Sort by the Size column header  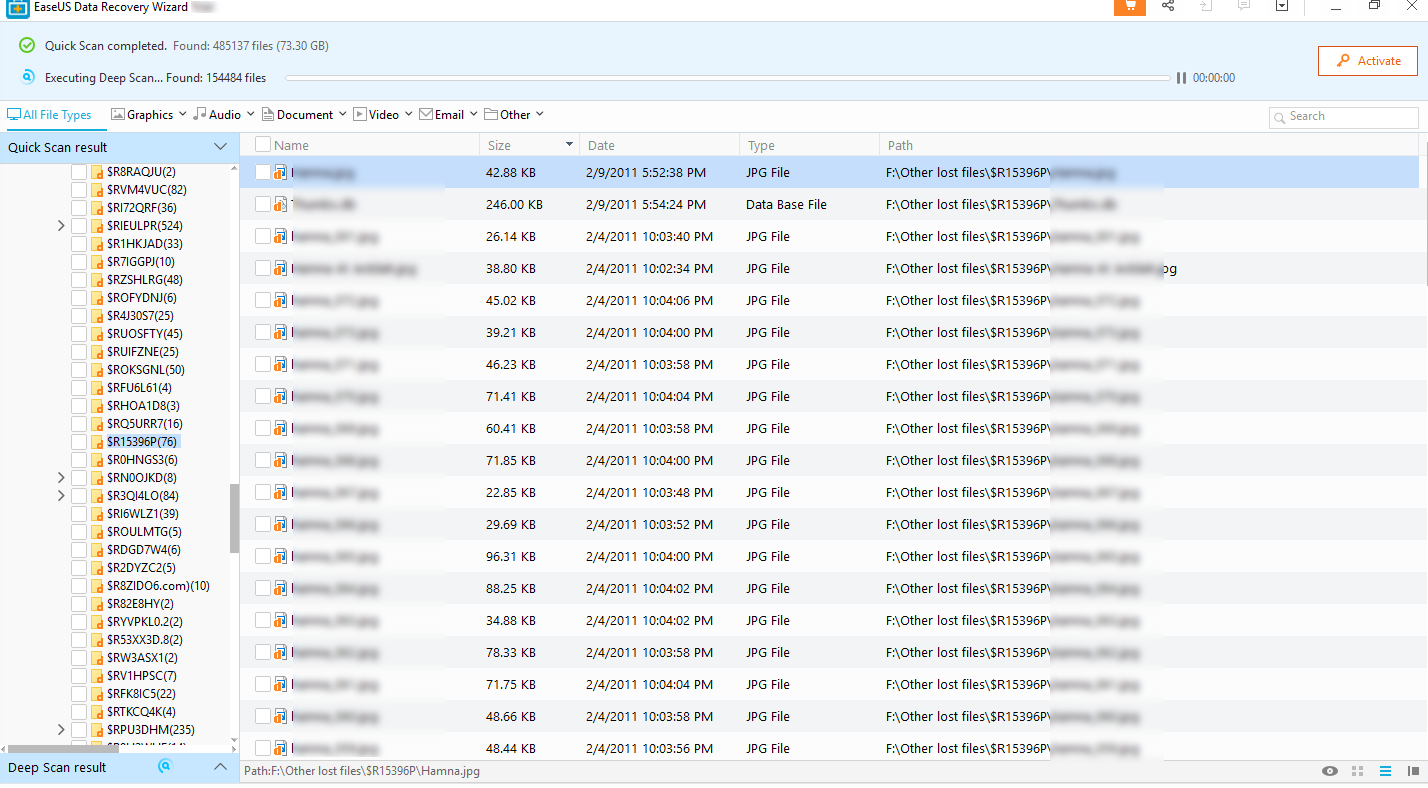[x=530, y=145]
